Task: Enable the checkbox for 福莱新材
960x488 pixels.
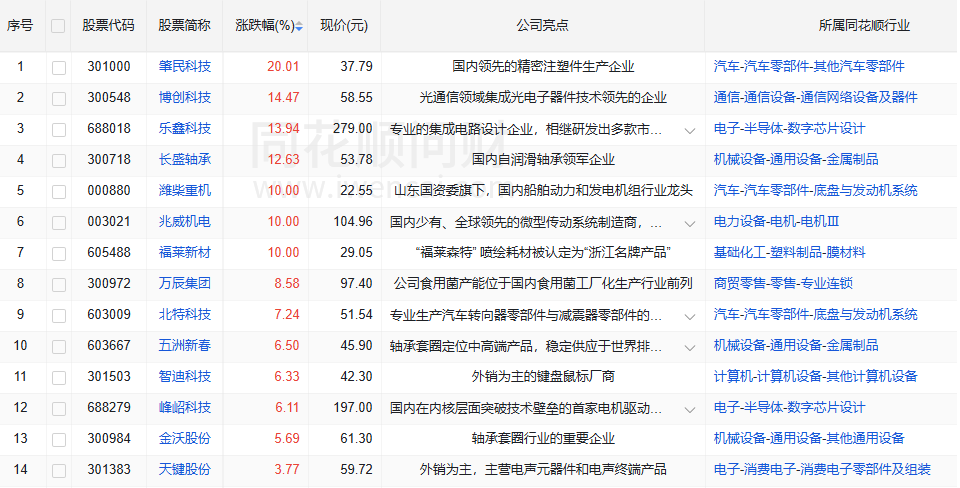Action: 59,253
